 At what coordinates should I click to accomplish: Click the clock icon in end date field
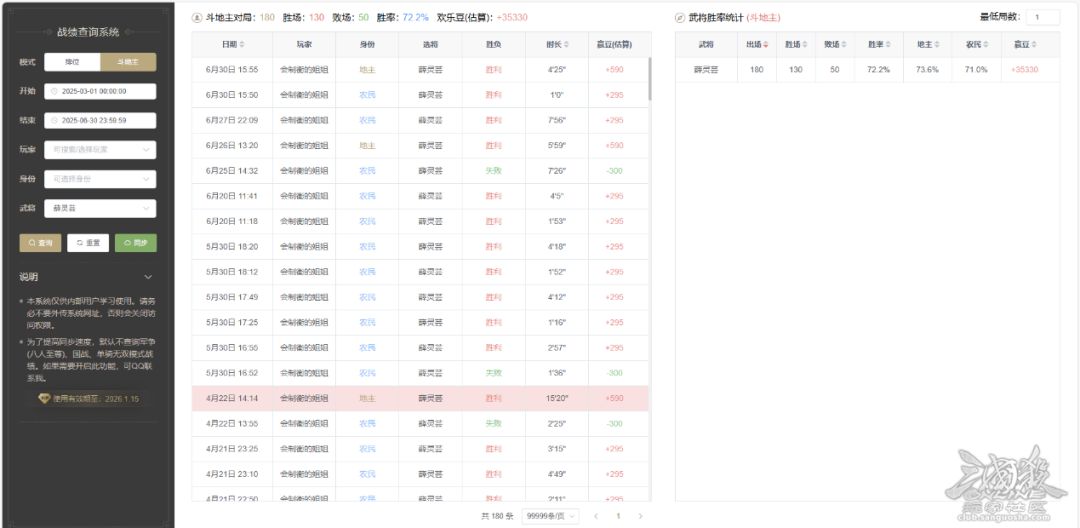click(54, 120)
